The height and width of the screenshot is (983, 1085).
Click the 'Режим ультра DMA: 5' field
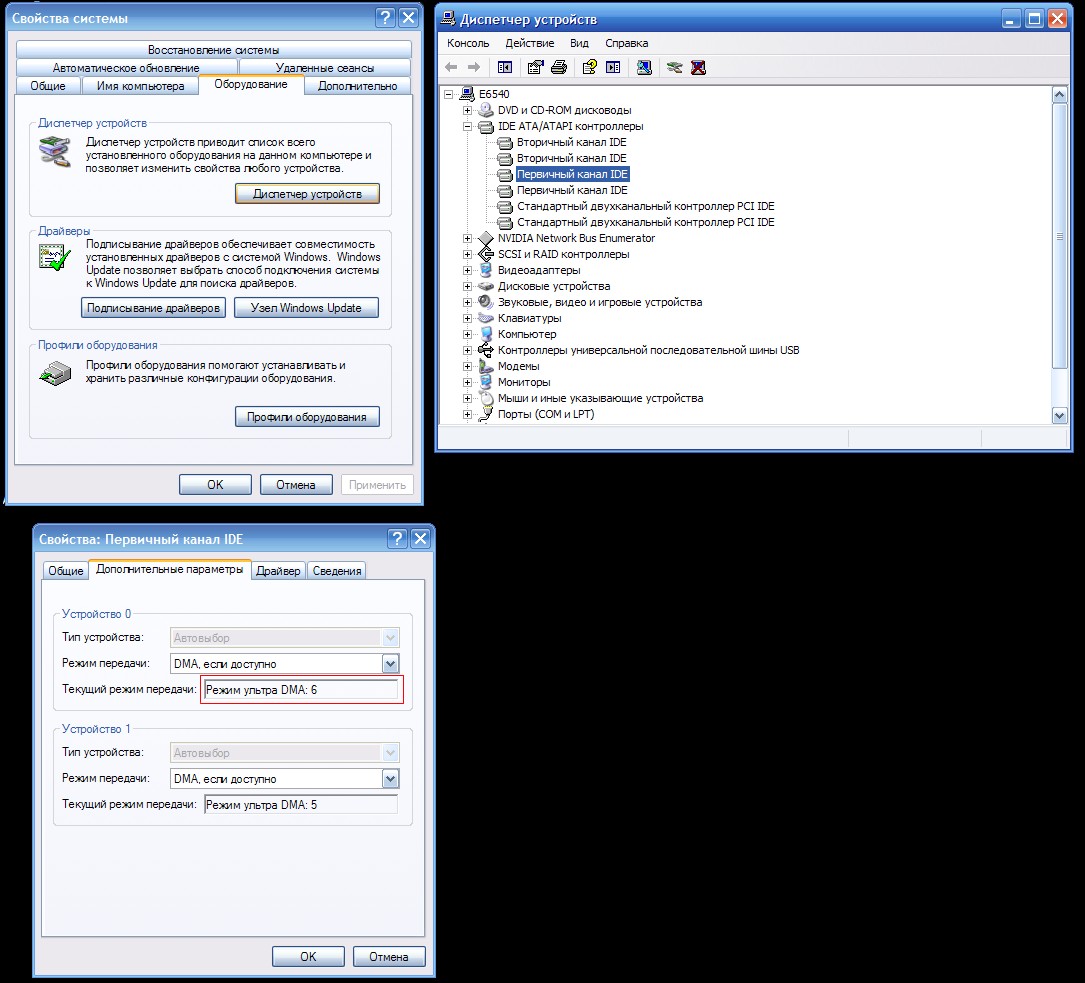301,805
